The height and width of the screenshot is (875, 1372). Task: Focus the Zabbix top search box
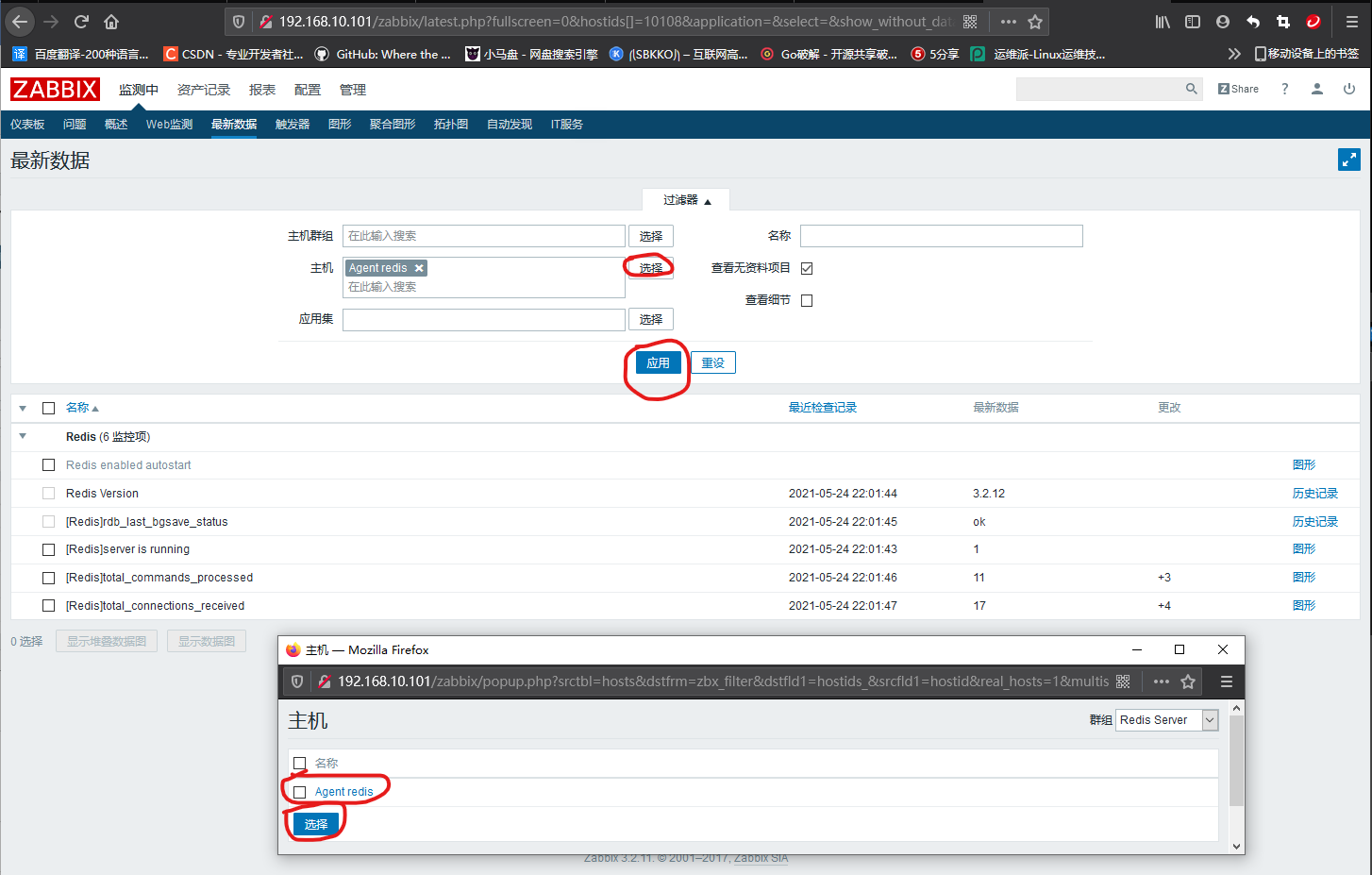click(x=1100, y=89)
